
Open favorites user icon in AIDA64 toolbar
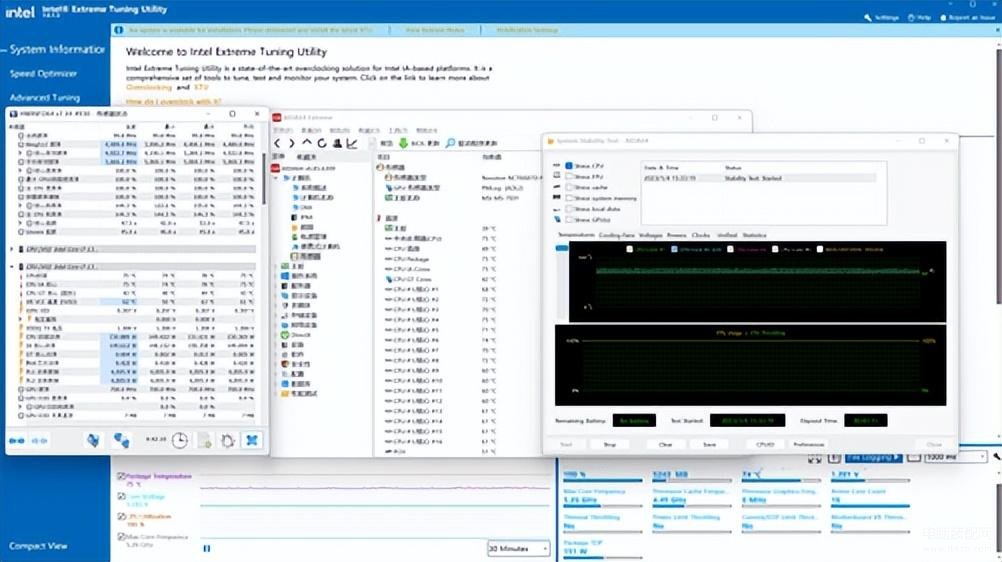(337, 143)
